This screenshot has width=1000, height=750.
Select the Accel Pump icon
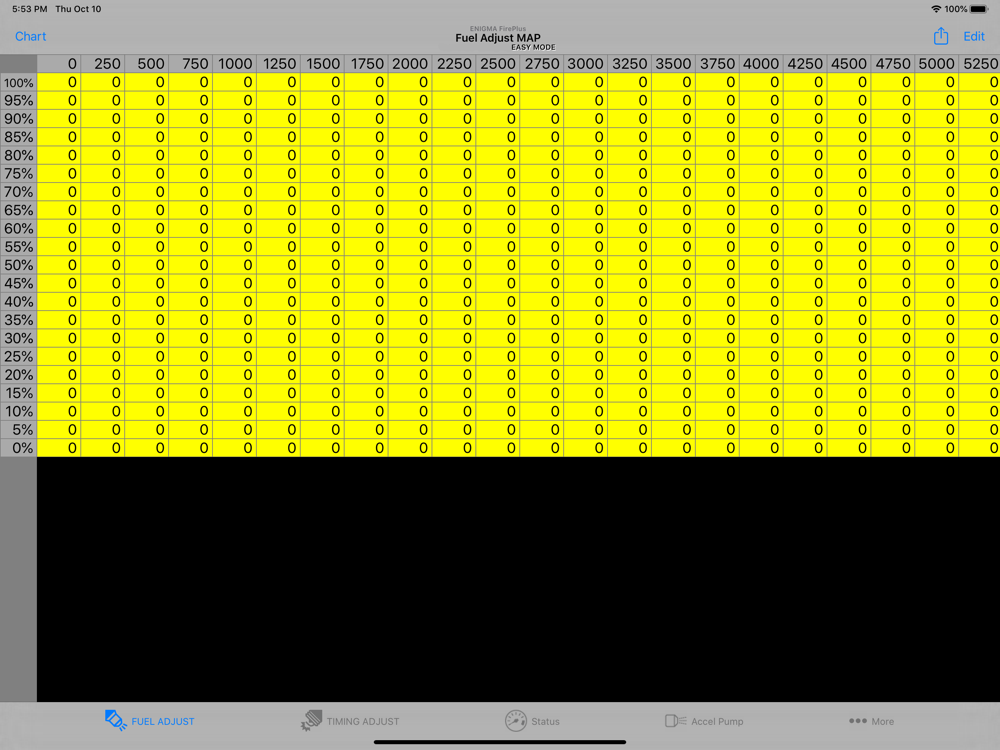click(675, 721)
